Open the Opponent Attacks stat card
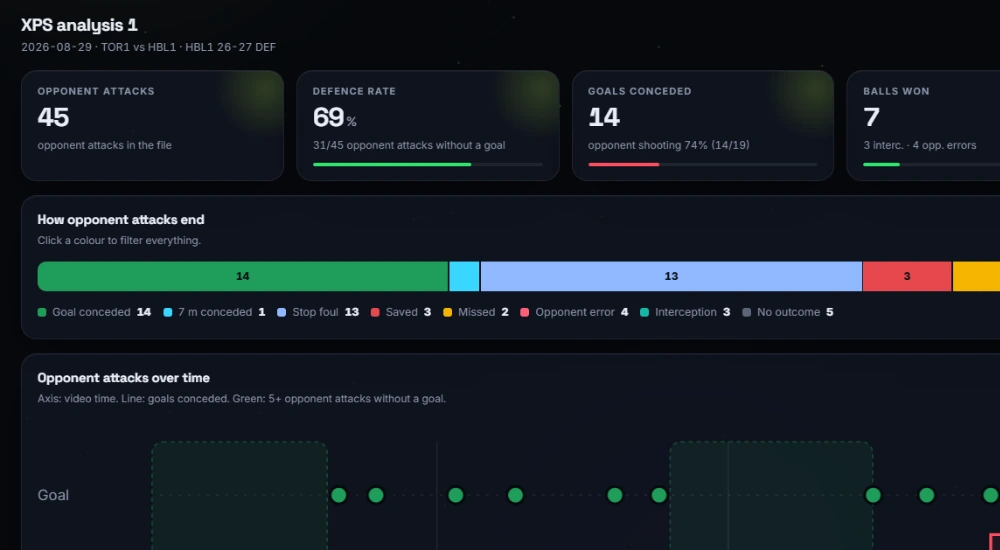Viewport: 1000px width, 550px height. [x=152, y=126]
